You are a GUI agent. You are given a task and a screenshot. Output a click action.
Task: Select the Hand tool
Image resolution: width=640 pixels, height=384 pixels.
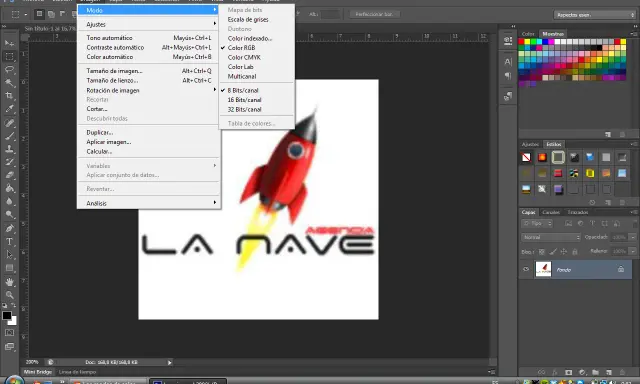click(x=9, y=282)
